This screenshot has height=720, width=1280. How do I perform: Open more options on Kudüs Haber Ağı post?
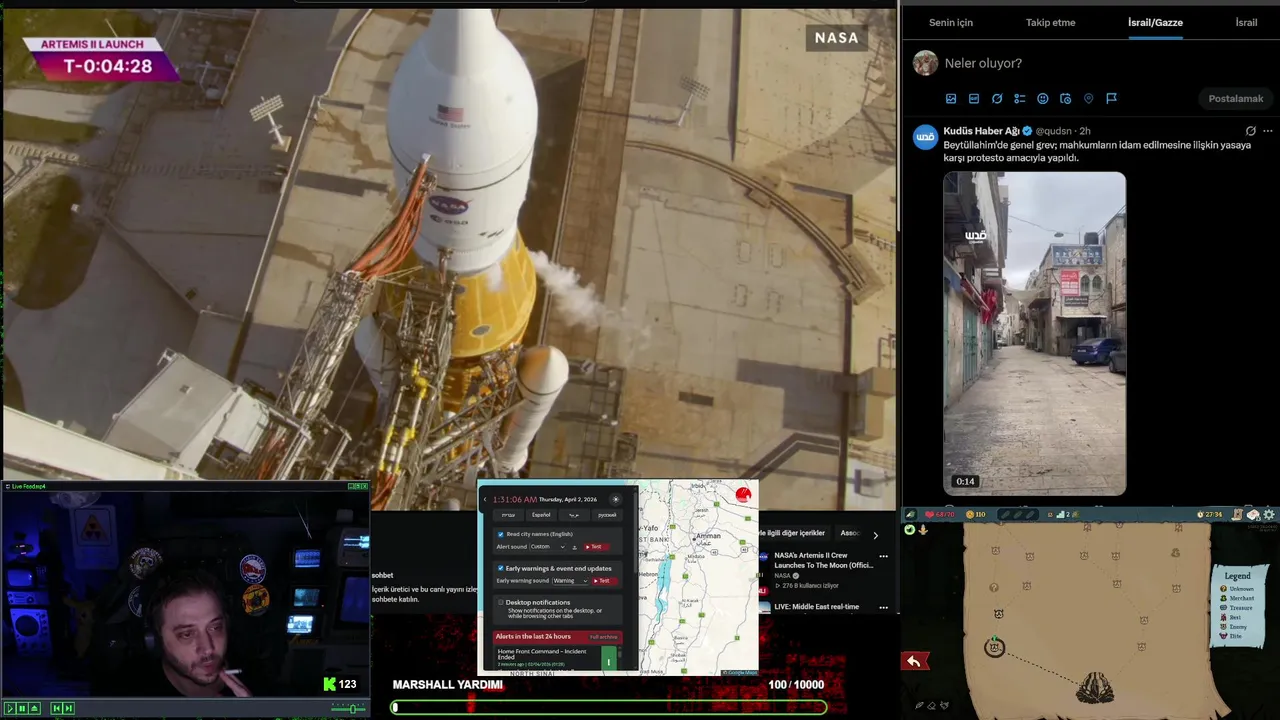pos(1268,131)
